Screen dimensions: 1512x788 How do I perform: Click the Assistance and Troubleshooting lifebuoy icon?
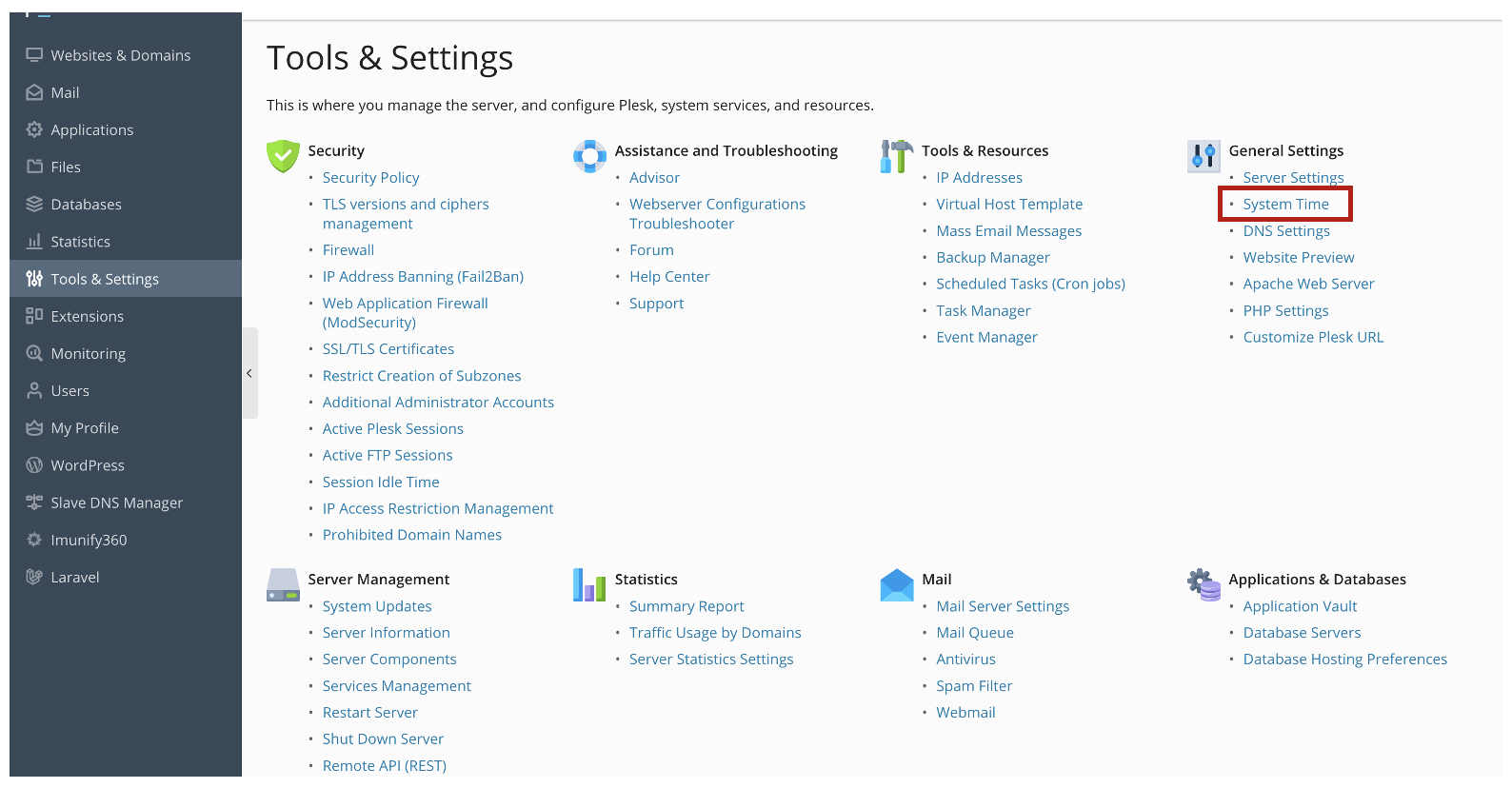click(x=589, y=156)
